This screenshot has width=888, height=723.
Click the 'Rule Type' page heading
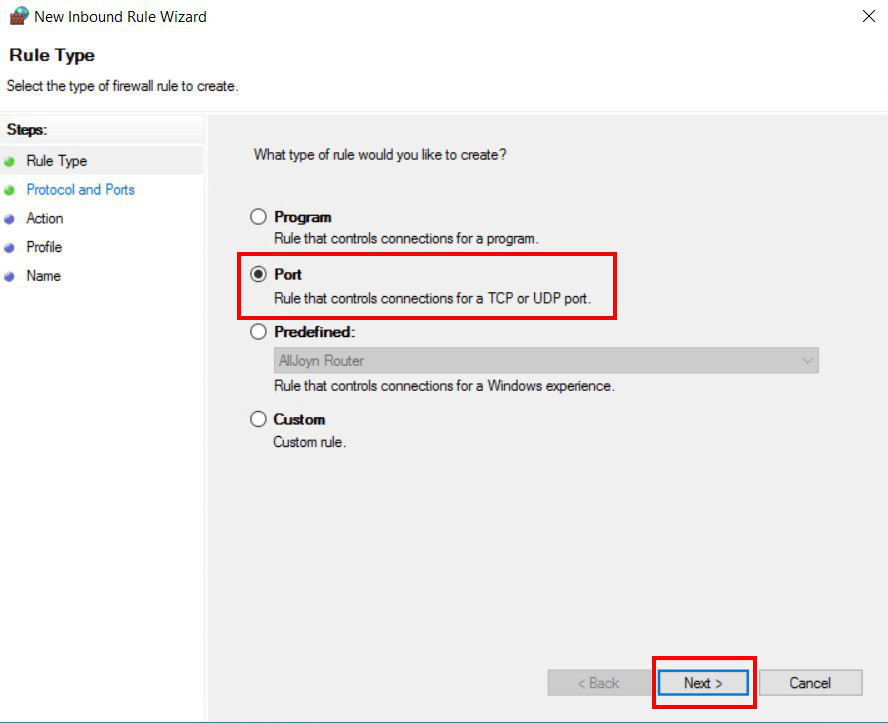pyautogui.click(x=52, y=55)
